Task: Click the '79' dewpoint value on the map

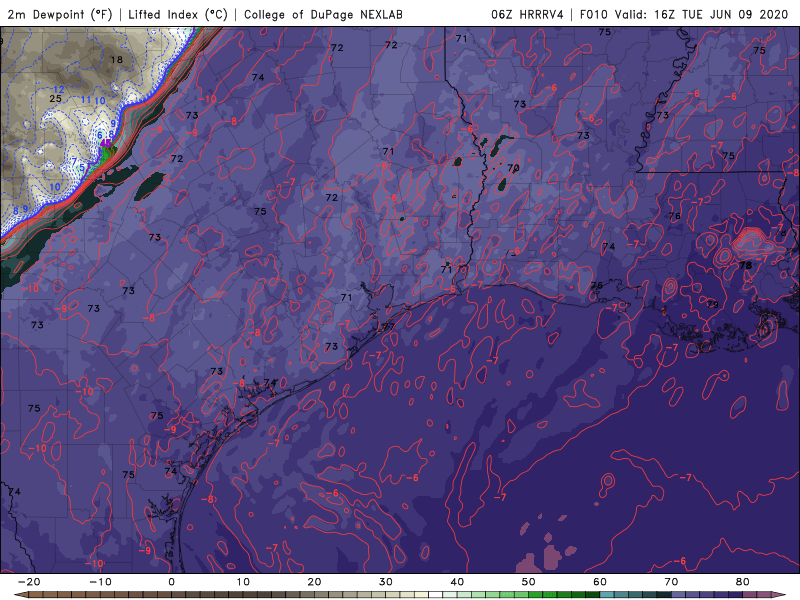Action: click(x=713, y=305)
